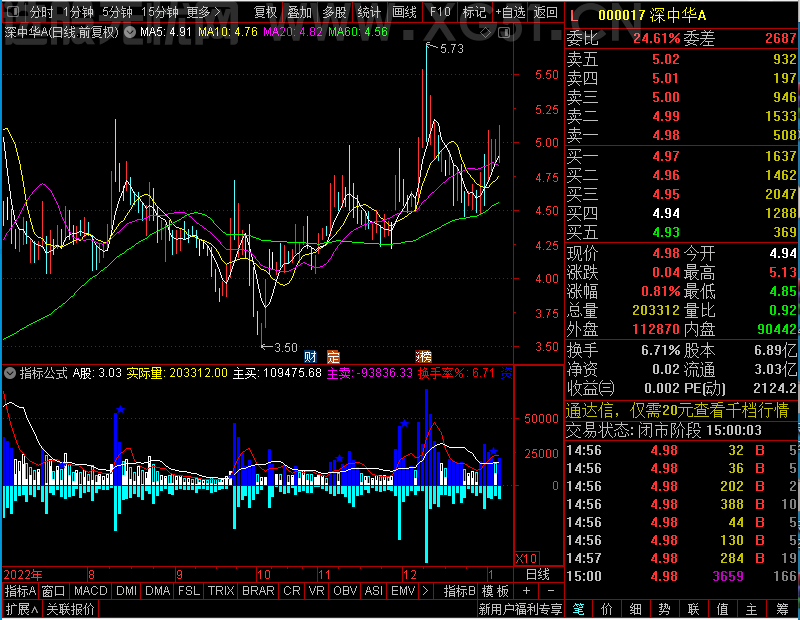Open the 关联报价 related quotes tab

70,609
